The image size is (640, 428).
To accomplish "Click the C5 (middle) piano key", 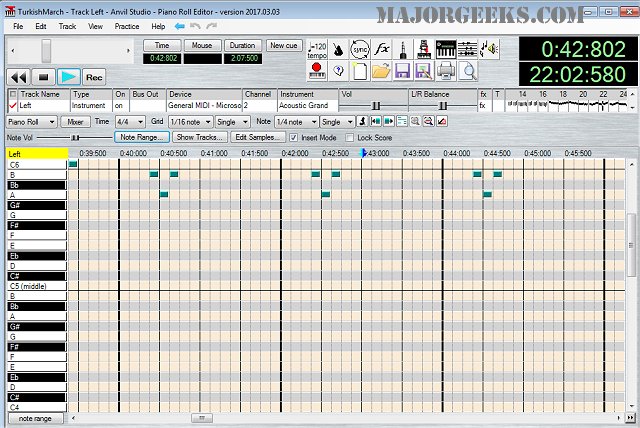I will click(37, 286).
